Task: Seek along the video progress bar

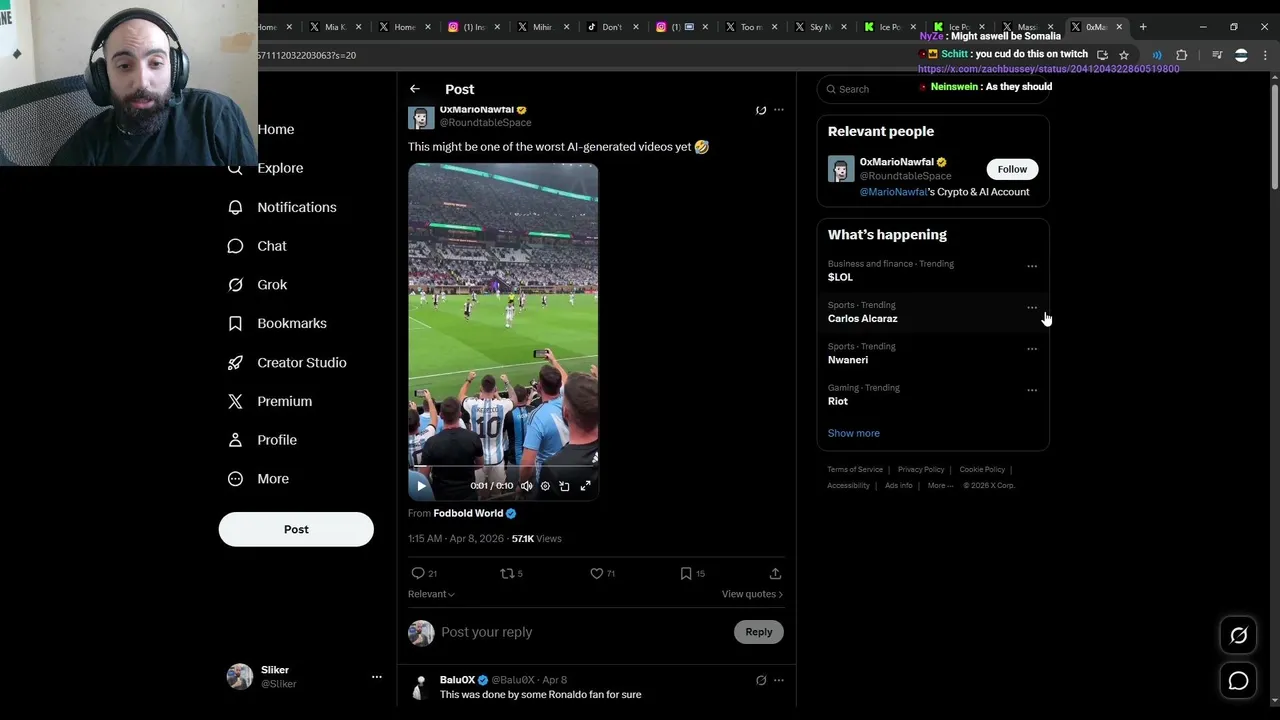Action: point(503,466)
